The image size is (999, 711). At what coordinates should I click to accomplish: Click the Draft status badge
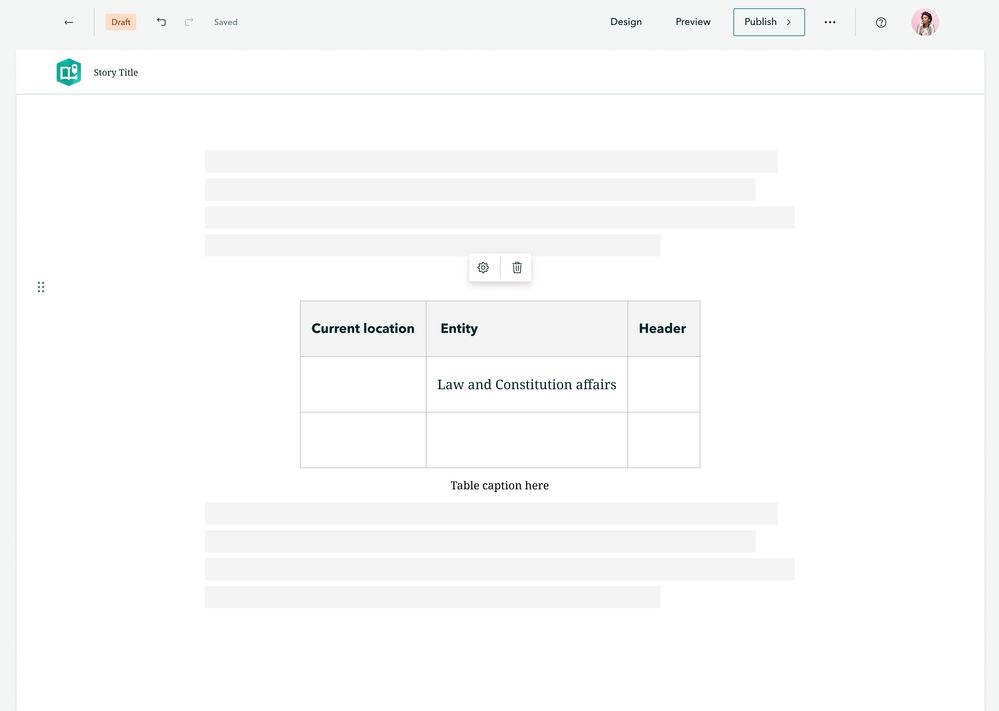coord(120,21)
